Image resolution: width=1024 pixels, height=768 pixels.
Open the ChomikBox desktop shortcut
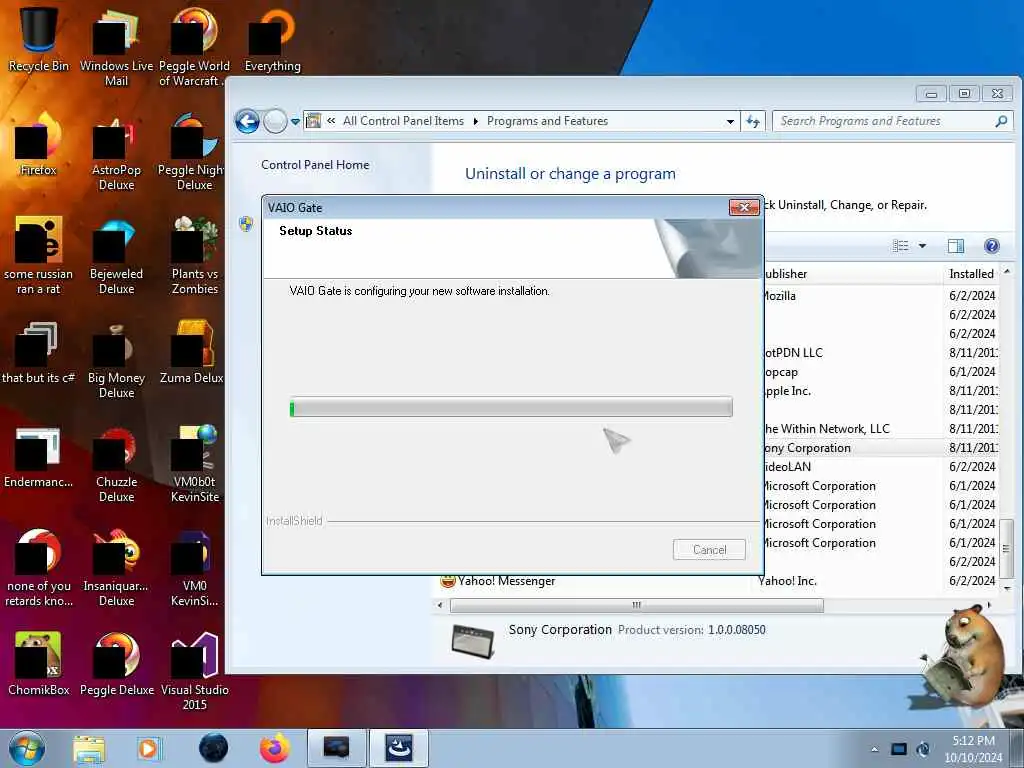click(x=39, y=664)
